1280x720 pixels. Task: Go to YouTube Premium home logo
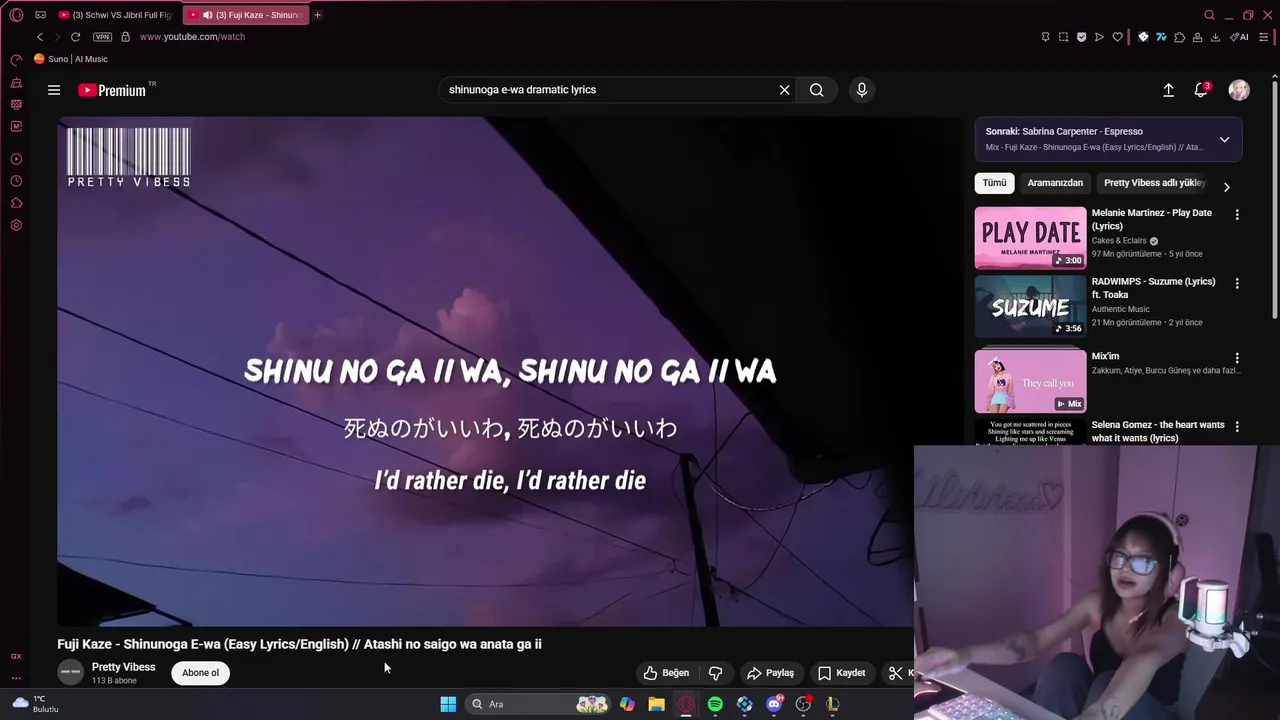point(113,90)
